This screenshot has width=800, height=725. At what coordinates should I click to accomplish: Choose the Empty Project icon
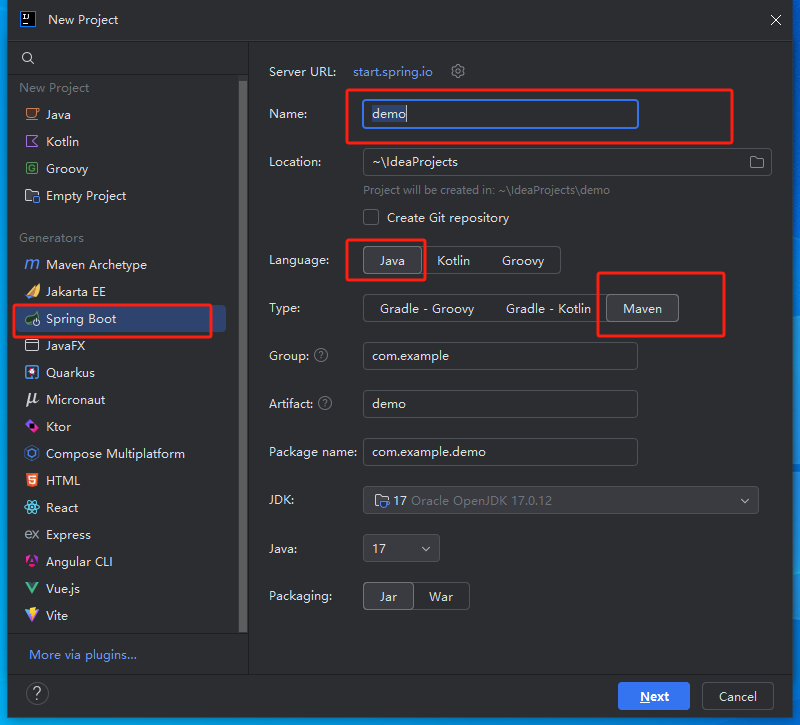32,195
